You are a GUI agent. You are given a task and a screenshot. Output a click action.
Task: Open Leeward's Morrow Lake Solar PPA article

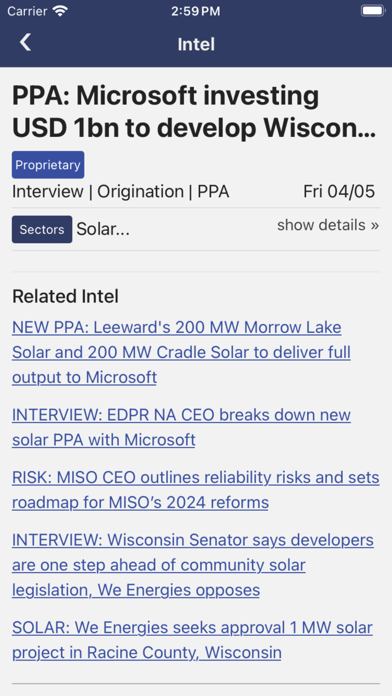pyautogui.click(x=181, y=352)
